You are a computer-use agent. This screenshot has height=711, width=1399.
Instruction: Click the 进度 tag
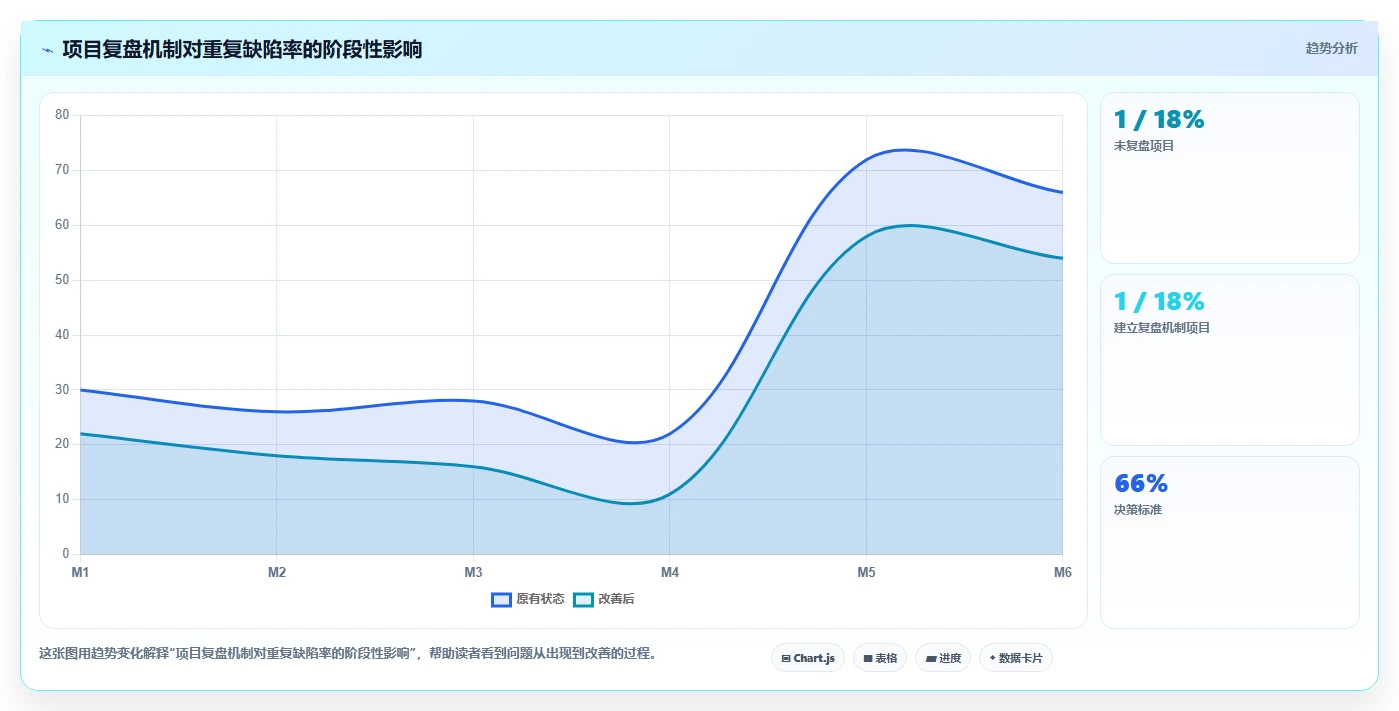coord(943,658)
